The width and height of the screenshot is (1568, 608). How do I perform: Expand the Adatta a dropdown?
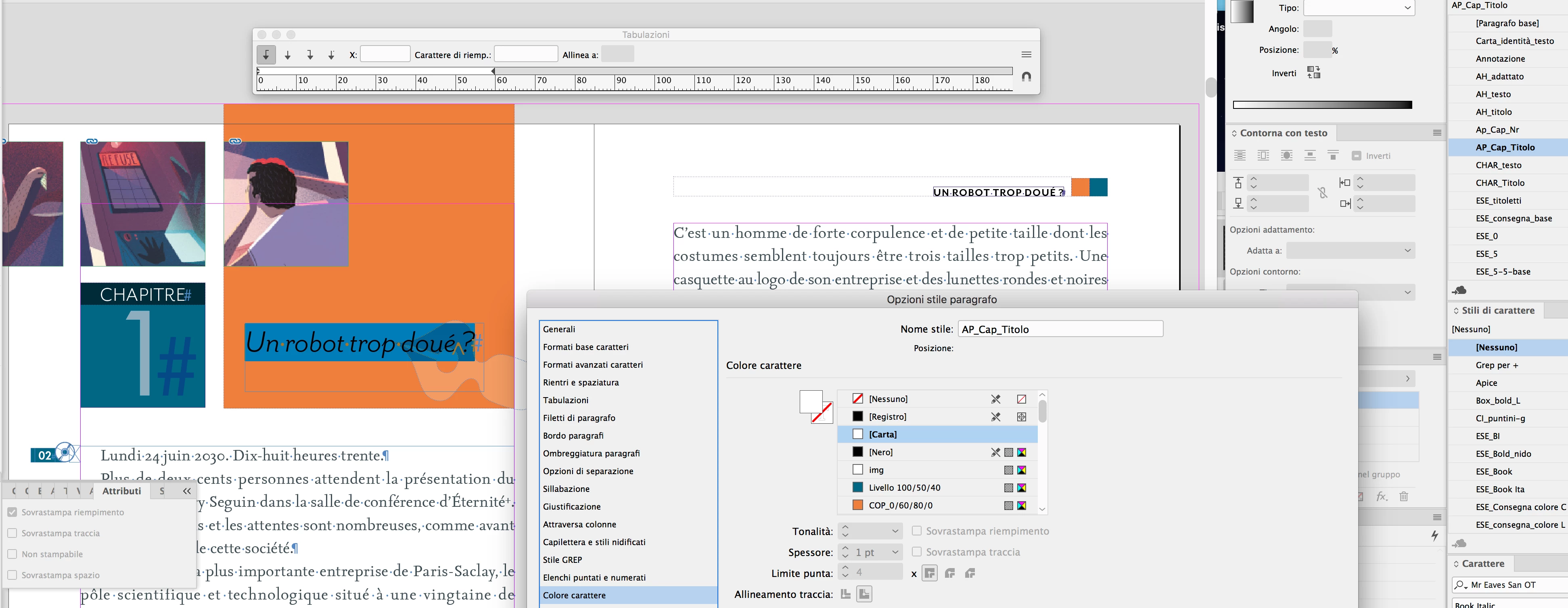[1350, 250]
